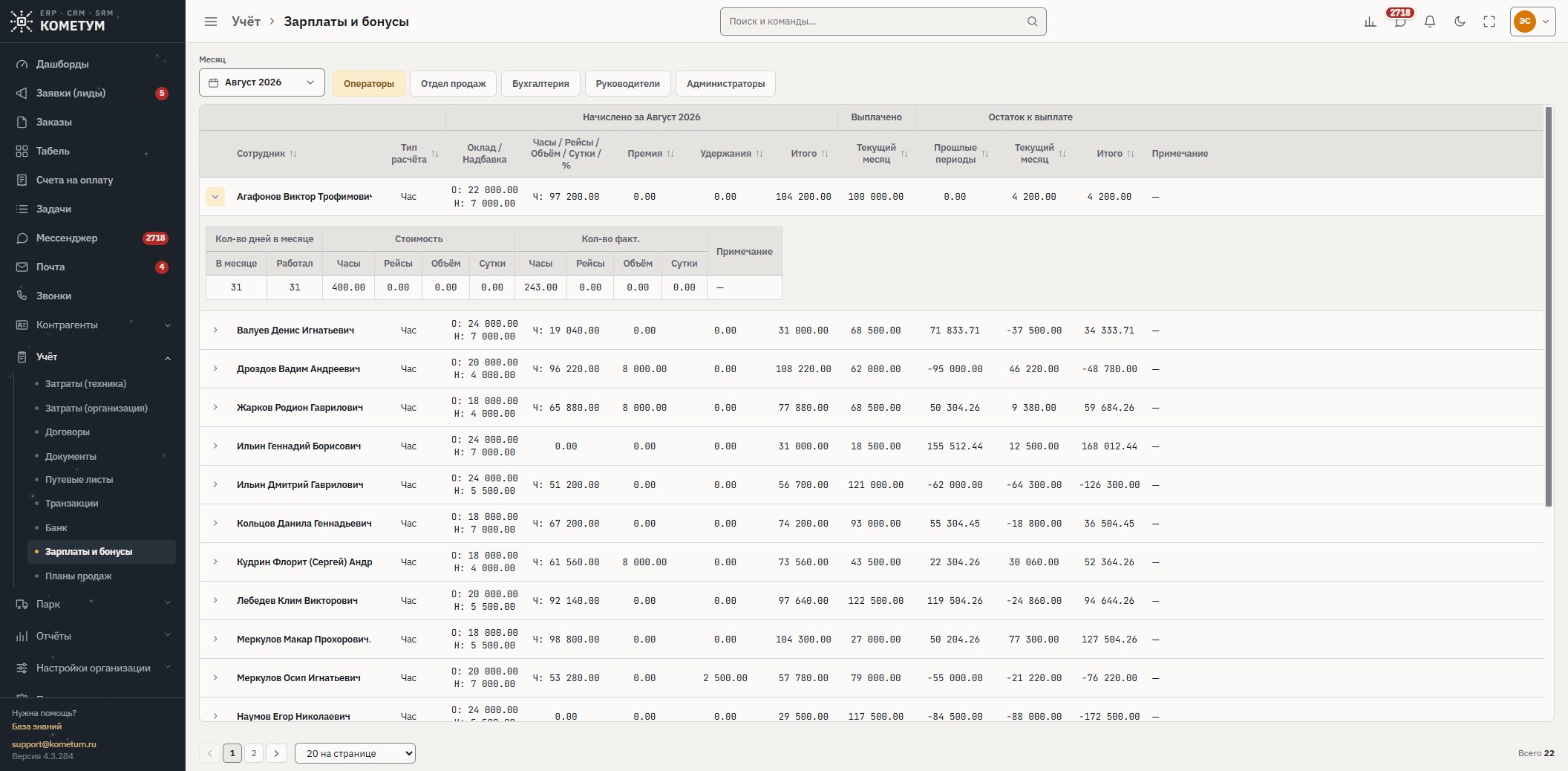Viewport: 1568px width, 771px height.
Task: Sort table by Сотрудник column
Action: (x=267, y=154)
